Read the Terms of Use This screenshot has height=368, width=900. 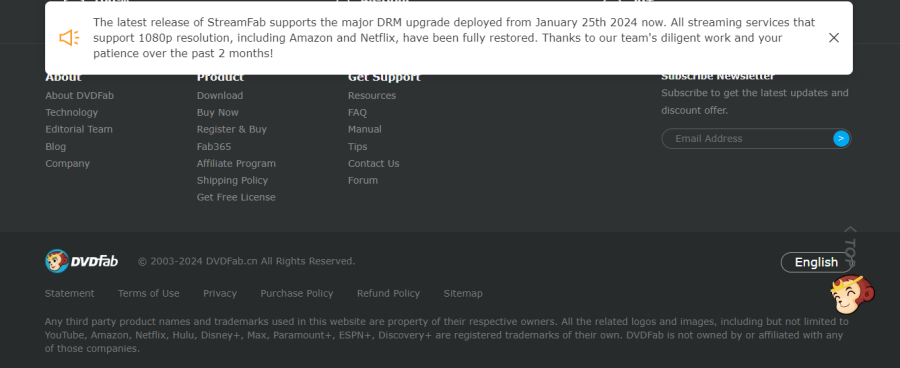coord(149,293)
